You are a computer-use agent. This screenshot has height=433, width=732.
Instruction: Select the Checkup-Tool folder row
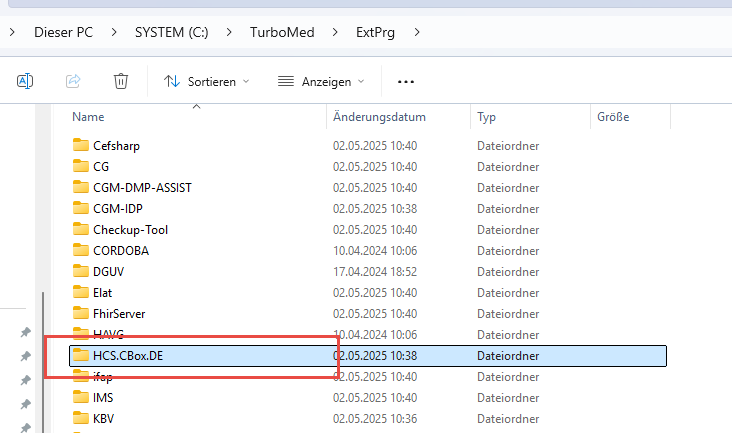point(130,230)
